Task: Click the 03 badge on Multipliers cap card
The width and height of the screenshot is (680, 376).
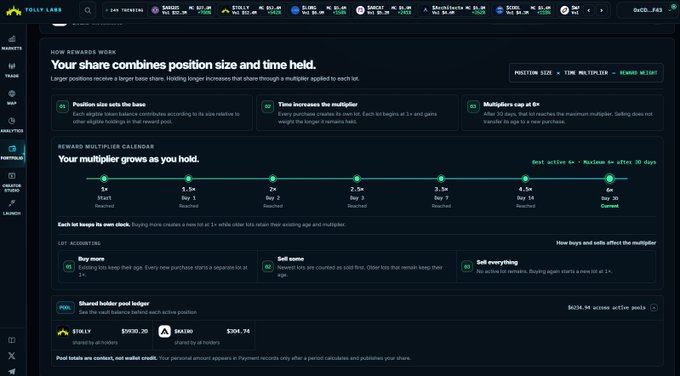Action: coord(473,107)
